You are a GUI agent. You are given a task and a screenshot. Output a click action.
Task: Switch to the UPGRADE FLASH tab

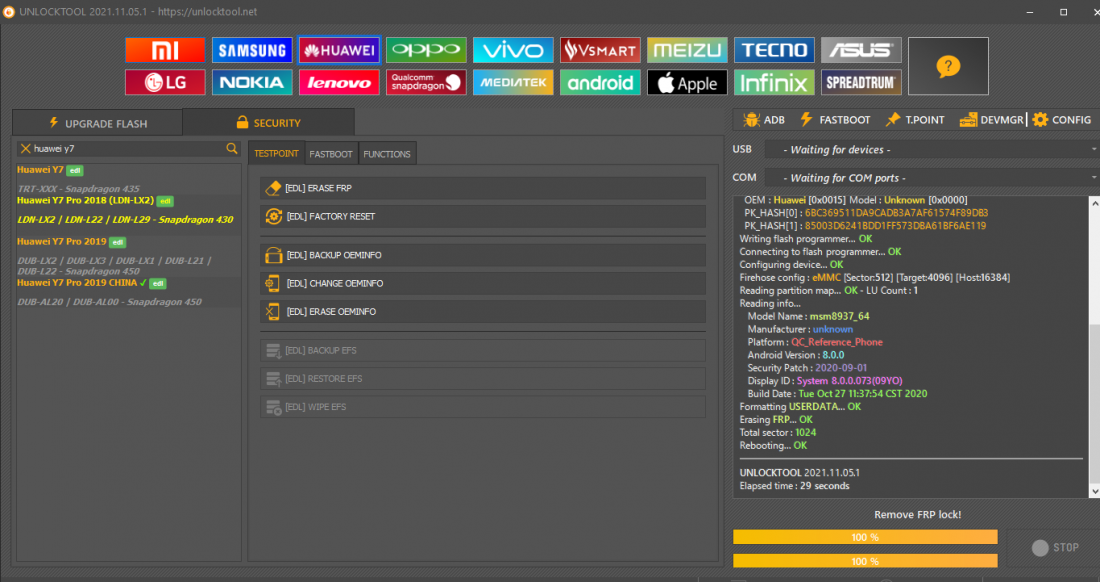point(98,123)
